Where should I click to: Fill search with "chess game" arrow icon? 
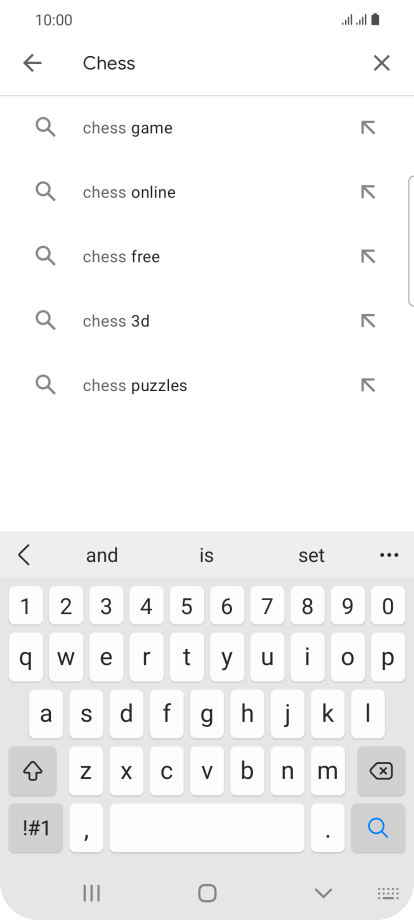pos(368,127)
